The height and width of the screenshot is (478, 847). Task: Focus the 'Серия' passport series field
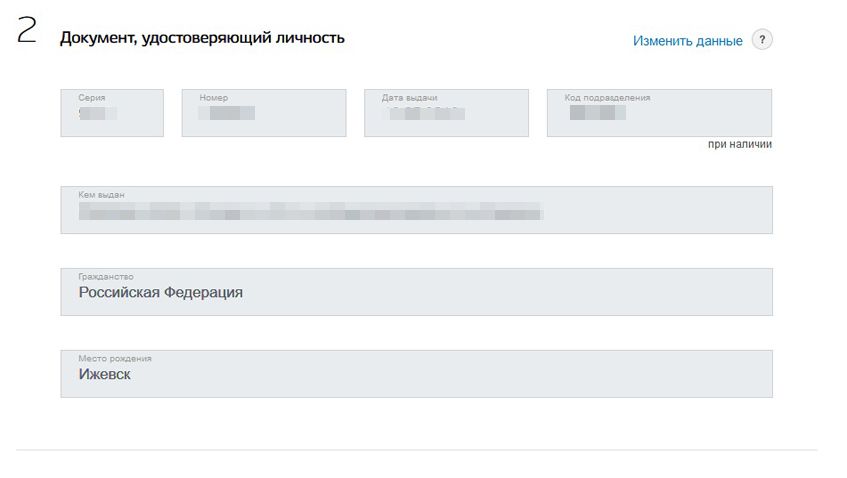[x=112, y=113]
